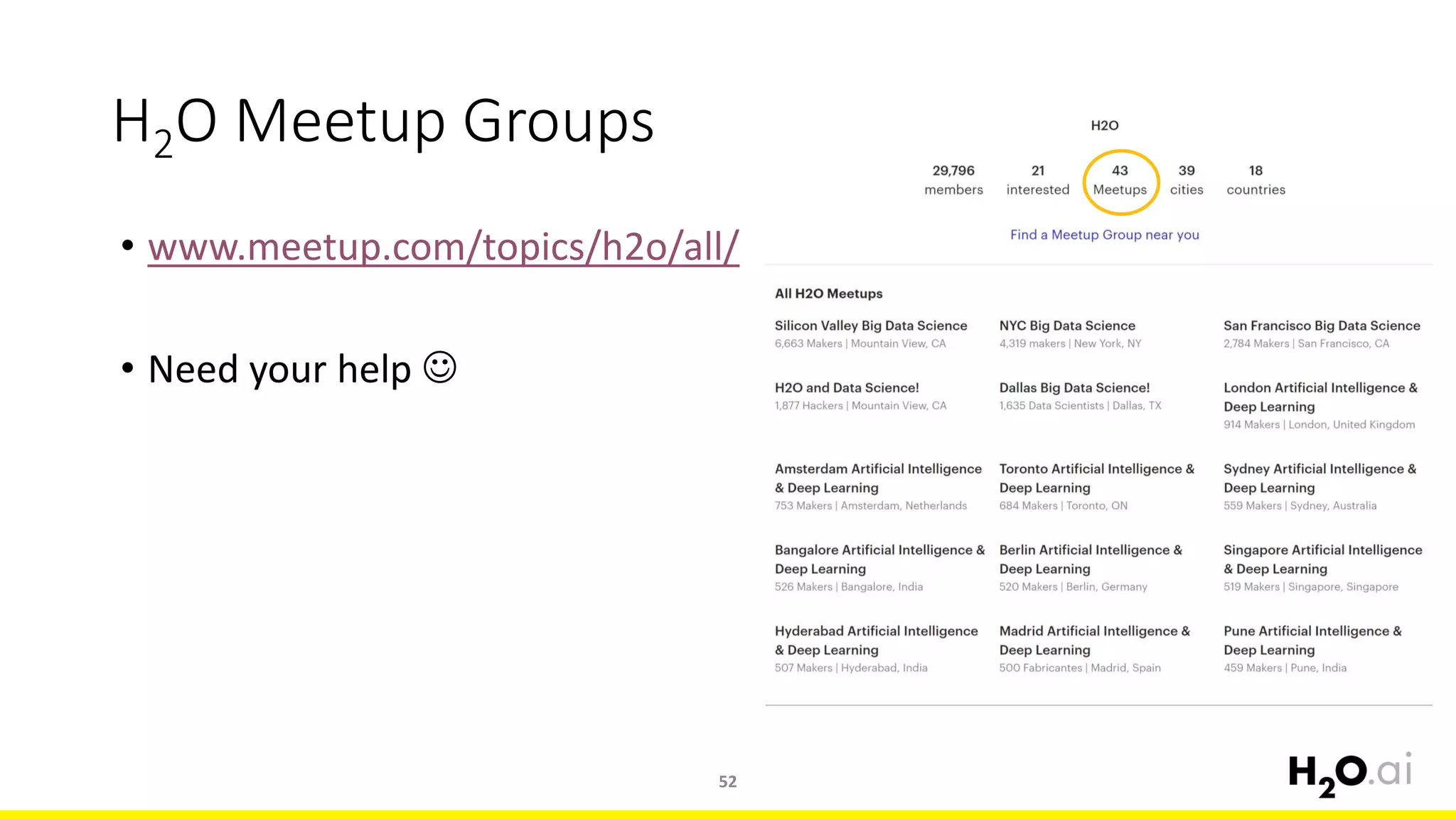This screenshot has width=1456, height=819.
Task: Open Hyderabad Artificial Intelligence & Deep Learning
Action: pyautogui.click(x=876, y=640)
